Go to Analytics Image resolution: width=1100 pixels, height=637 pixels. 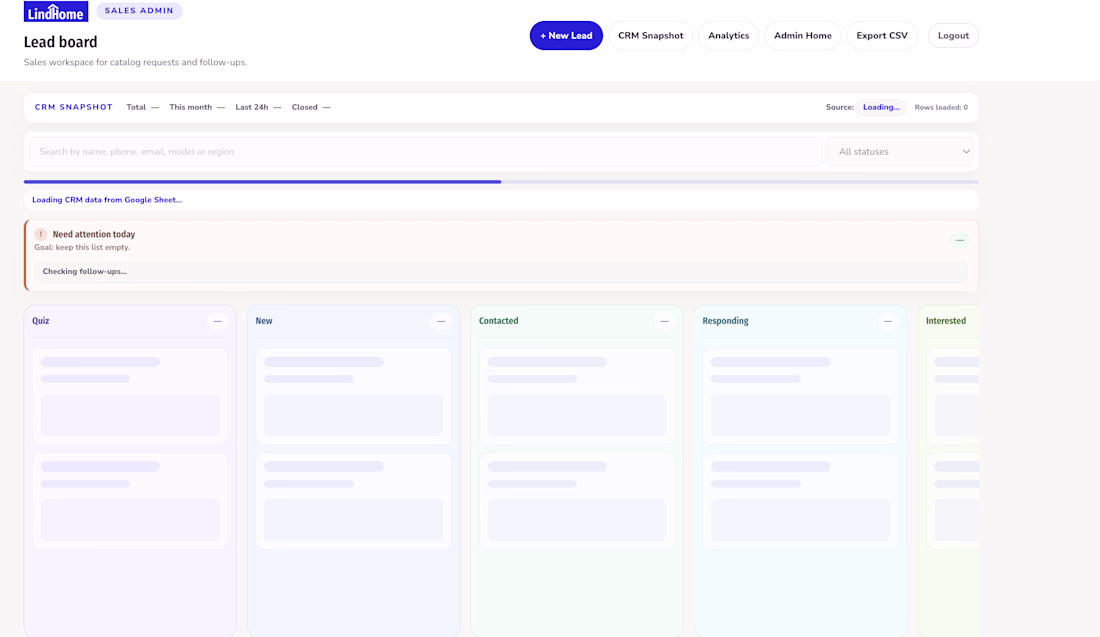click(x=728, y=36)
